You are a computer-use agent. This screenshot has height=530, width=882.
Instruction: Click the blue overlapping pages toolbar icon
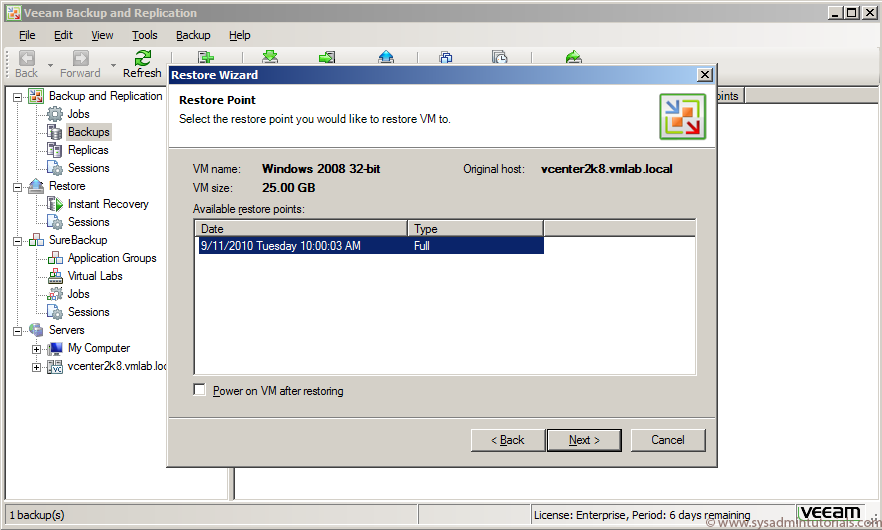pos(446,57)
